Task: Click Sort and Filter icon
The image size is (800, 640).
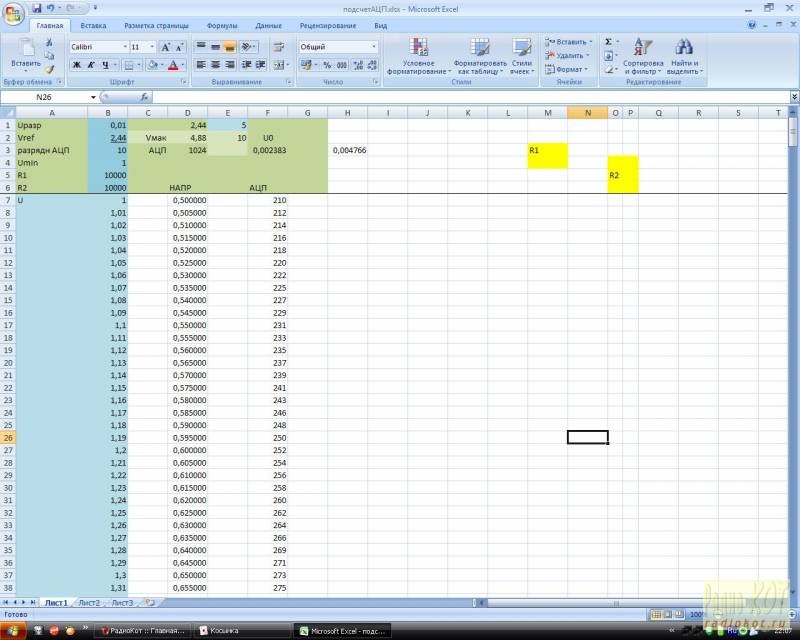Action: point(643,57)
